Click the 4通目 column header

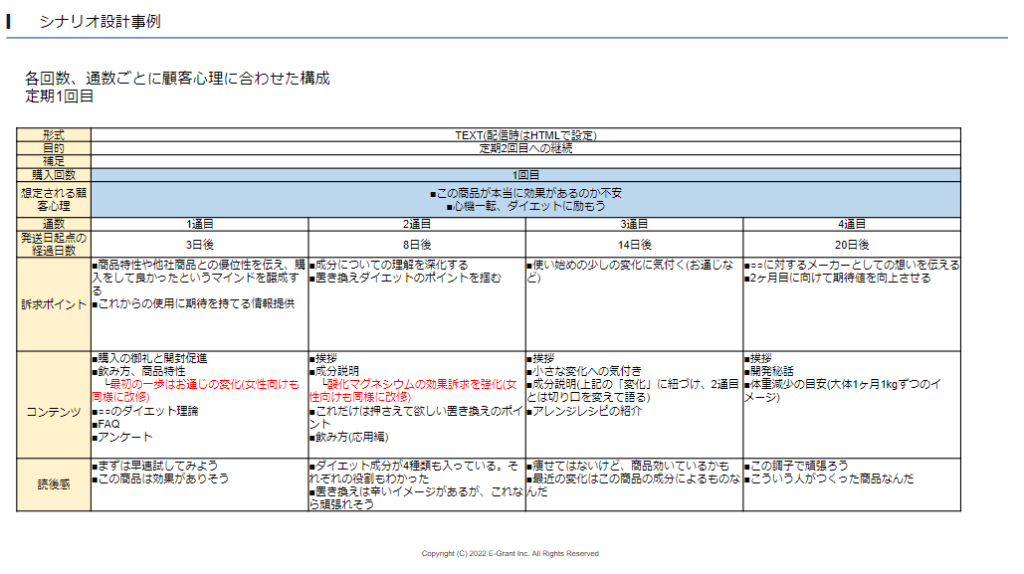coord(851,224)
